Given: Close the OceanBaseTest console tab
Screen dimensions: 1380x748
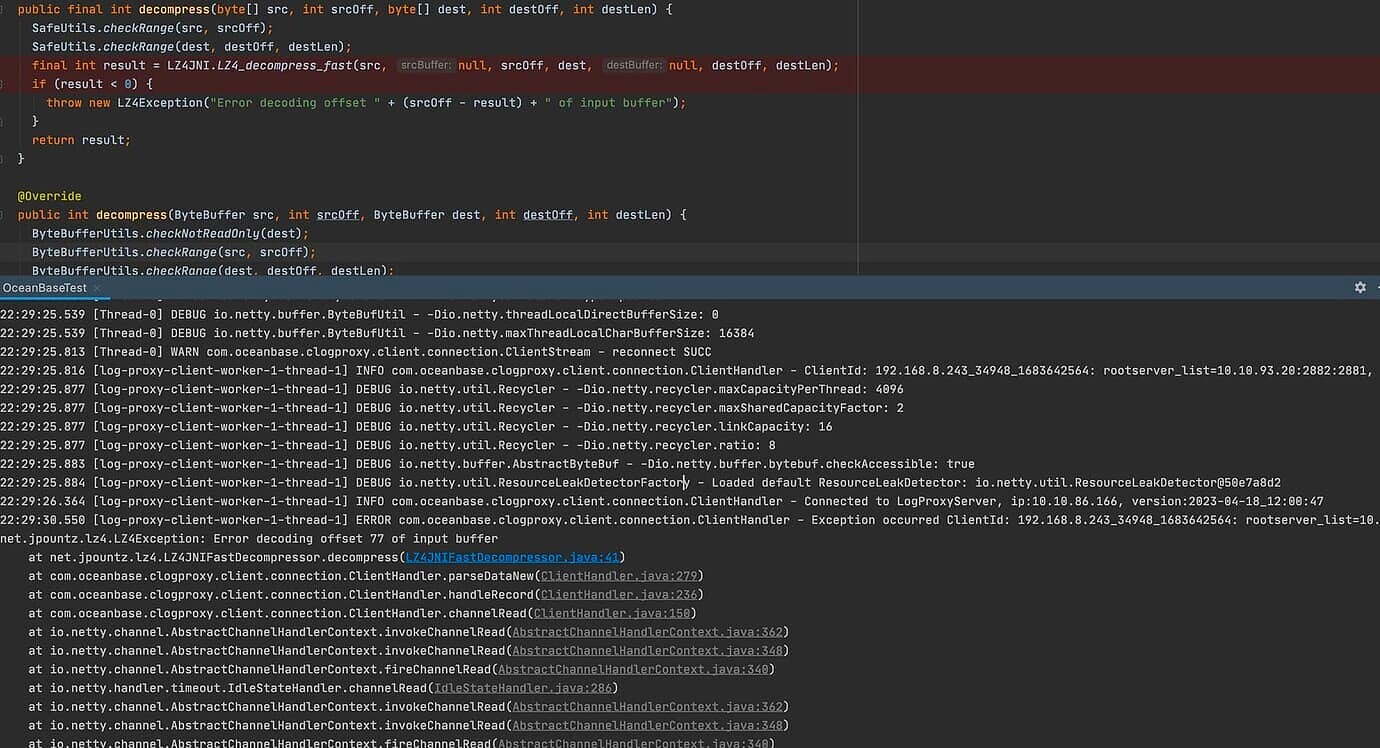Looking at the screenshot, I should [x=97, y=287].
